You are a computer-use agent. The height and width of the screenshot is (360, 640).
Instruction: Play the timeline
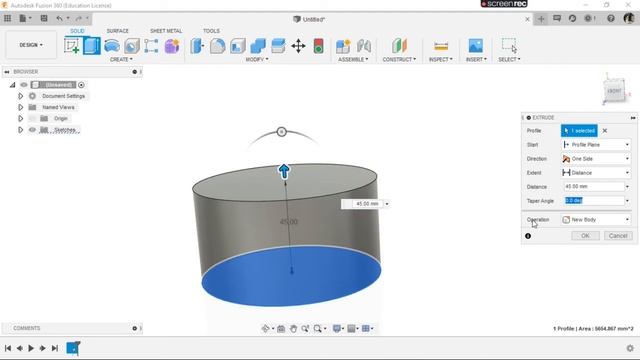tap(31, 348)
